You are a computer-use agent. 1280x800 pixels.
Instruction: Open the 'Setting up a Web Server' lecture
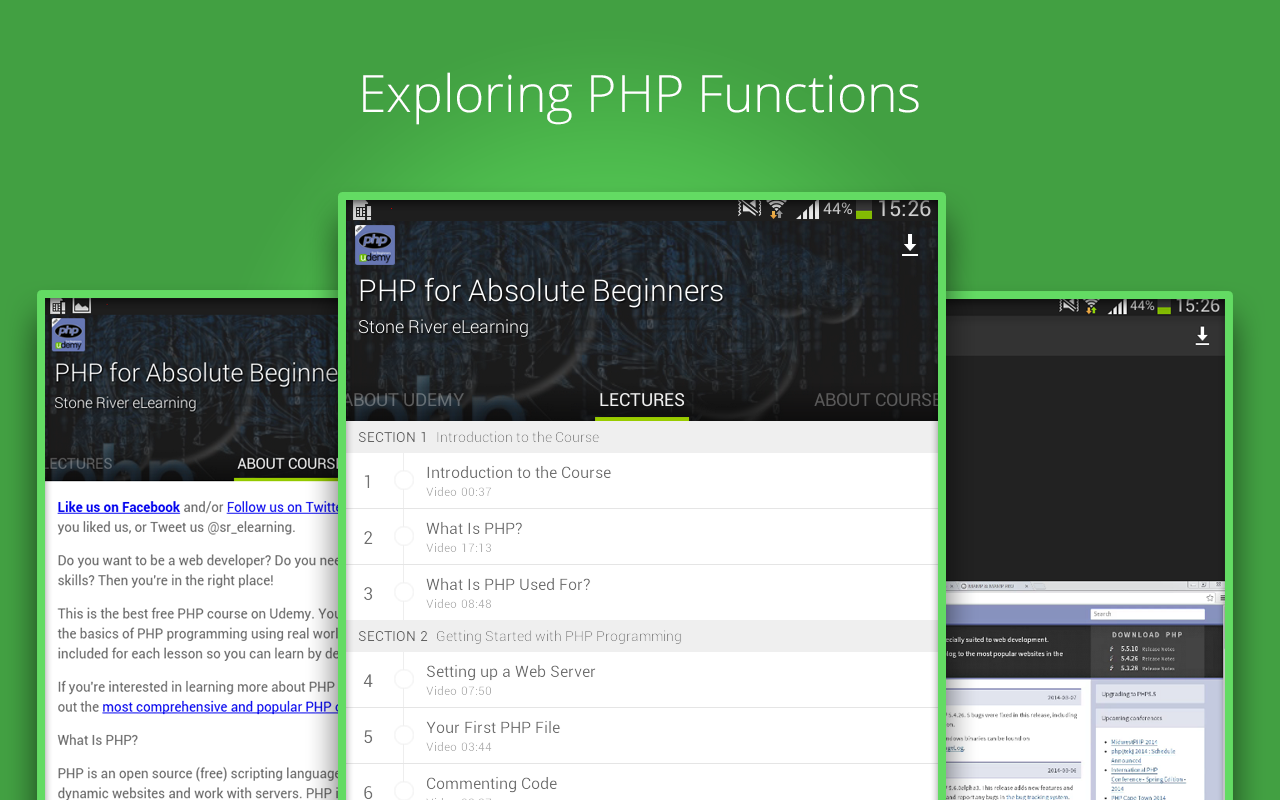tap(642, 680)
